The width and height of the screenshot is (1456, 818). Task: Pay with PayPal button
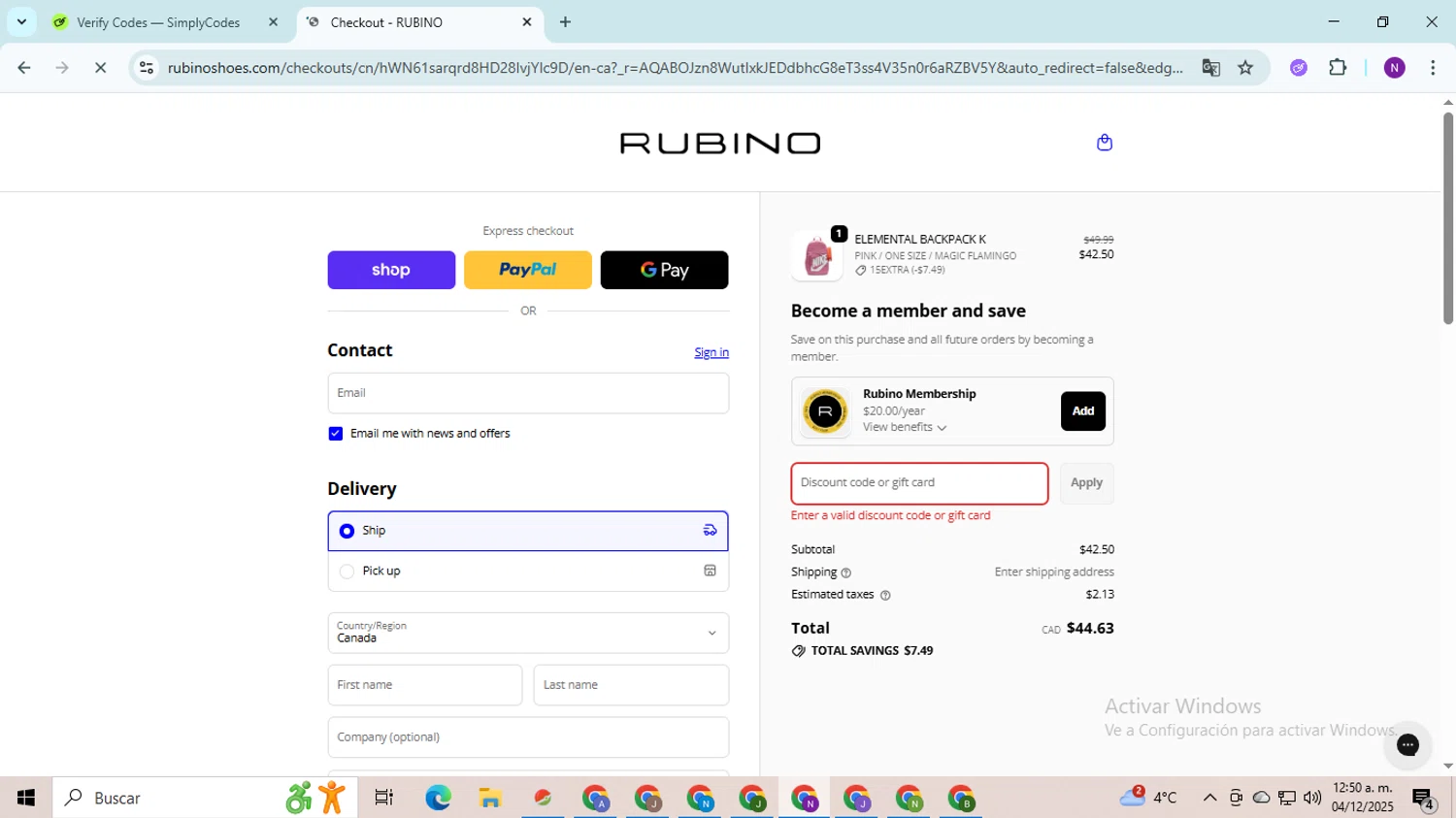[528, 270]
